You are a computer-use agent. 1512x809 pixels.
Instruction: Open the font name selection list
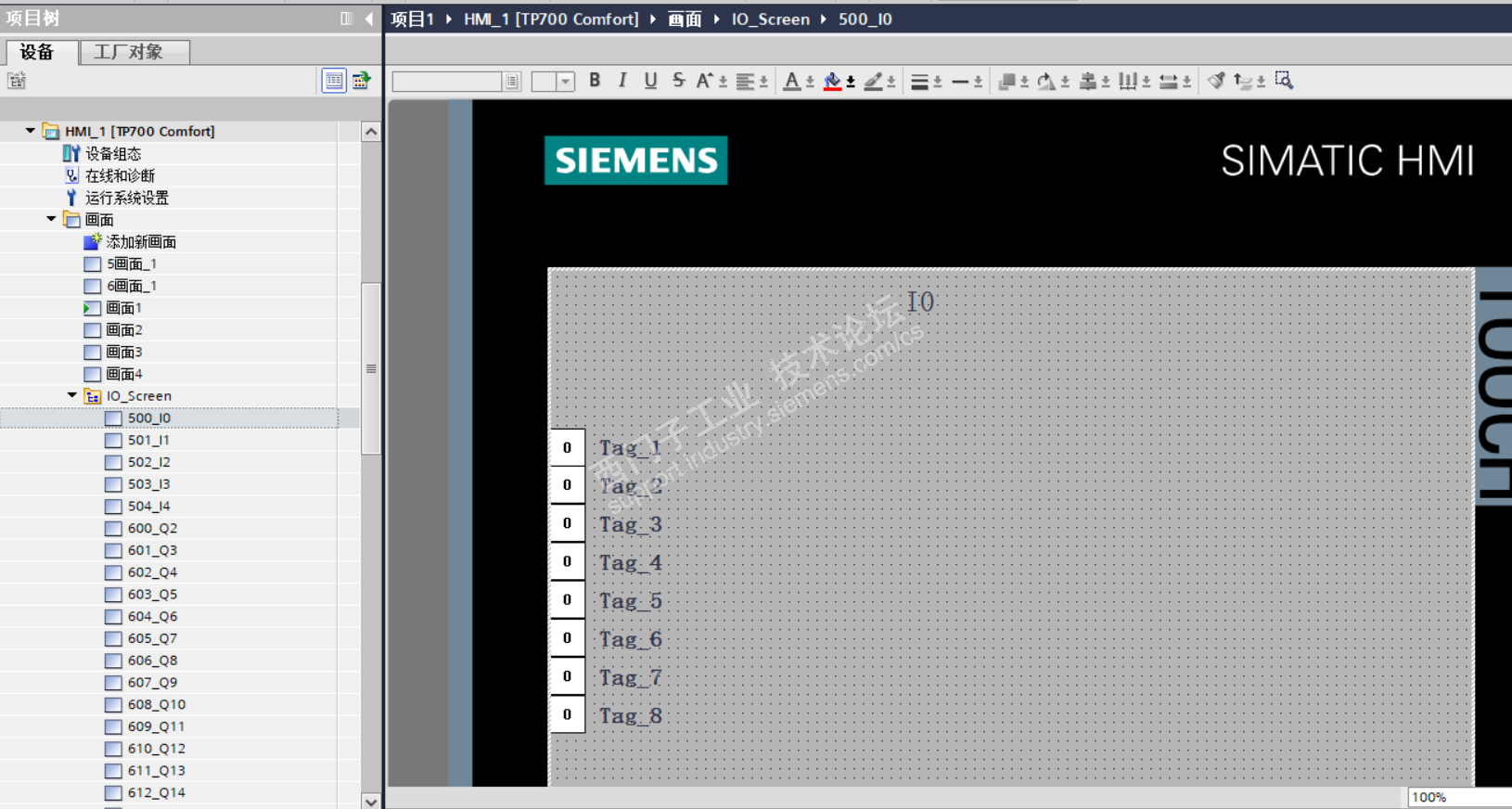512,82
